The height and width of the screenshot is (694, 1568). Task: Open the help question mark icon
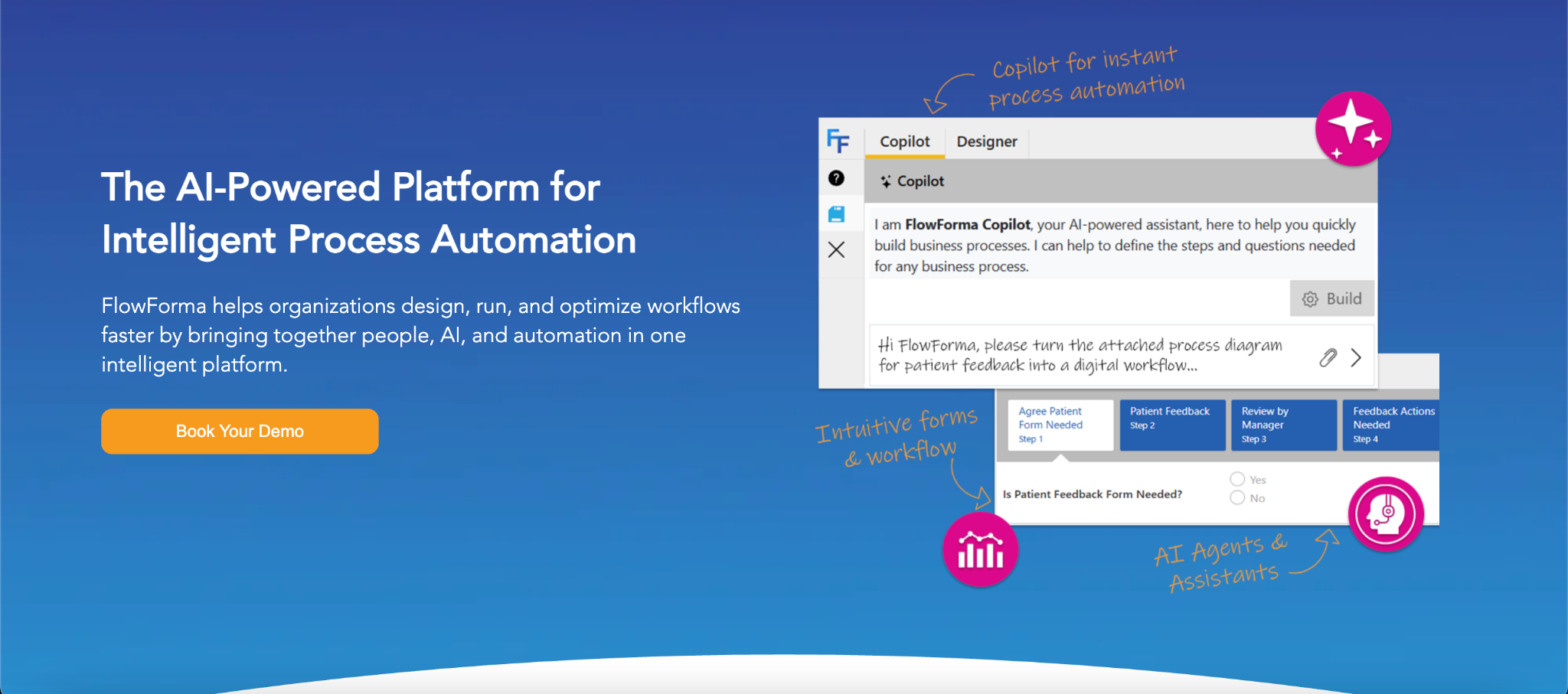[x=836, y=178]
